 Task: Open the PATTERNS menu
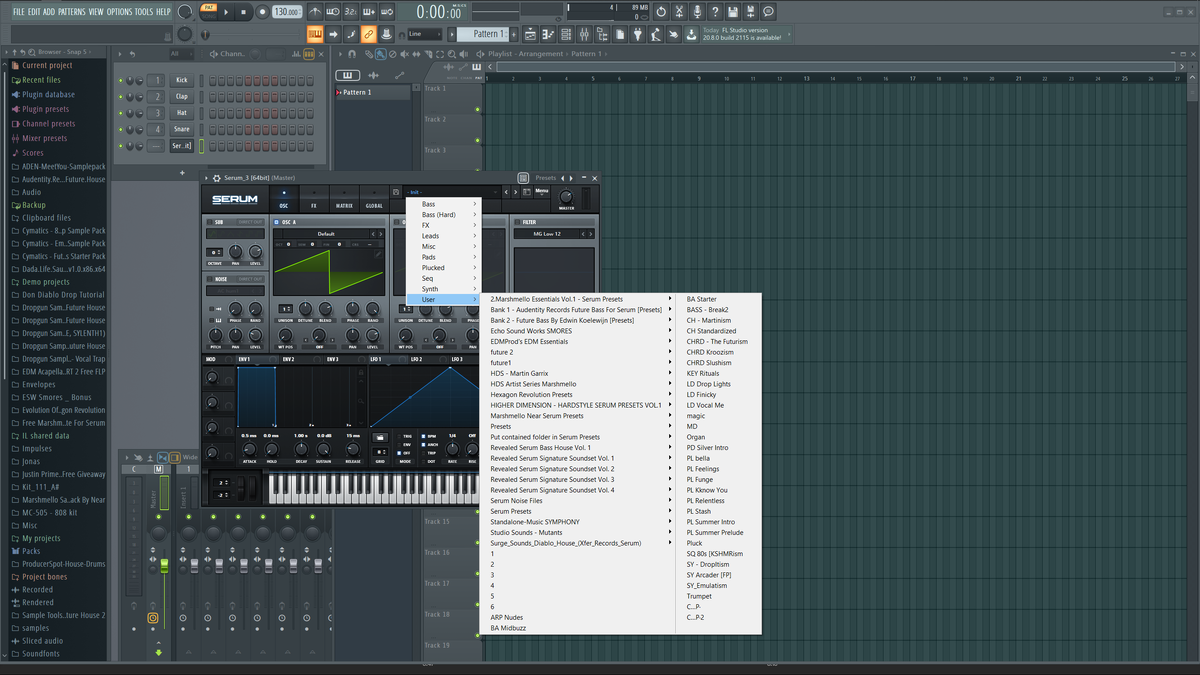[71, 11]
